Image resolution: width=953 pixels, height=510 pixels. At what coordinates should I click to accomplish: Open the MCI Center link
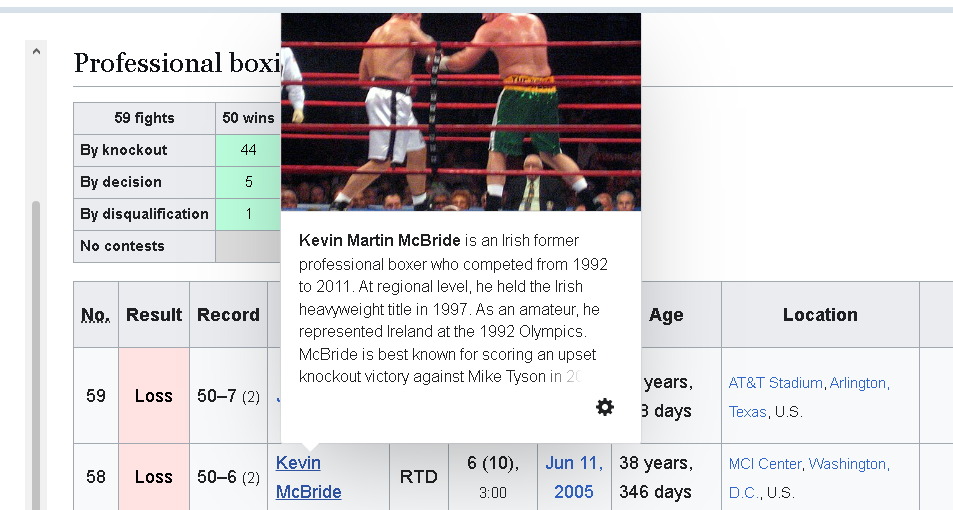[765, 464]
